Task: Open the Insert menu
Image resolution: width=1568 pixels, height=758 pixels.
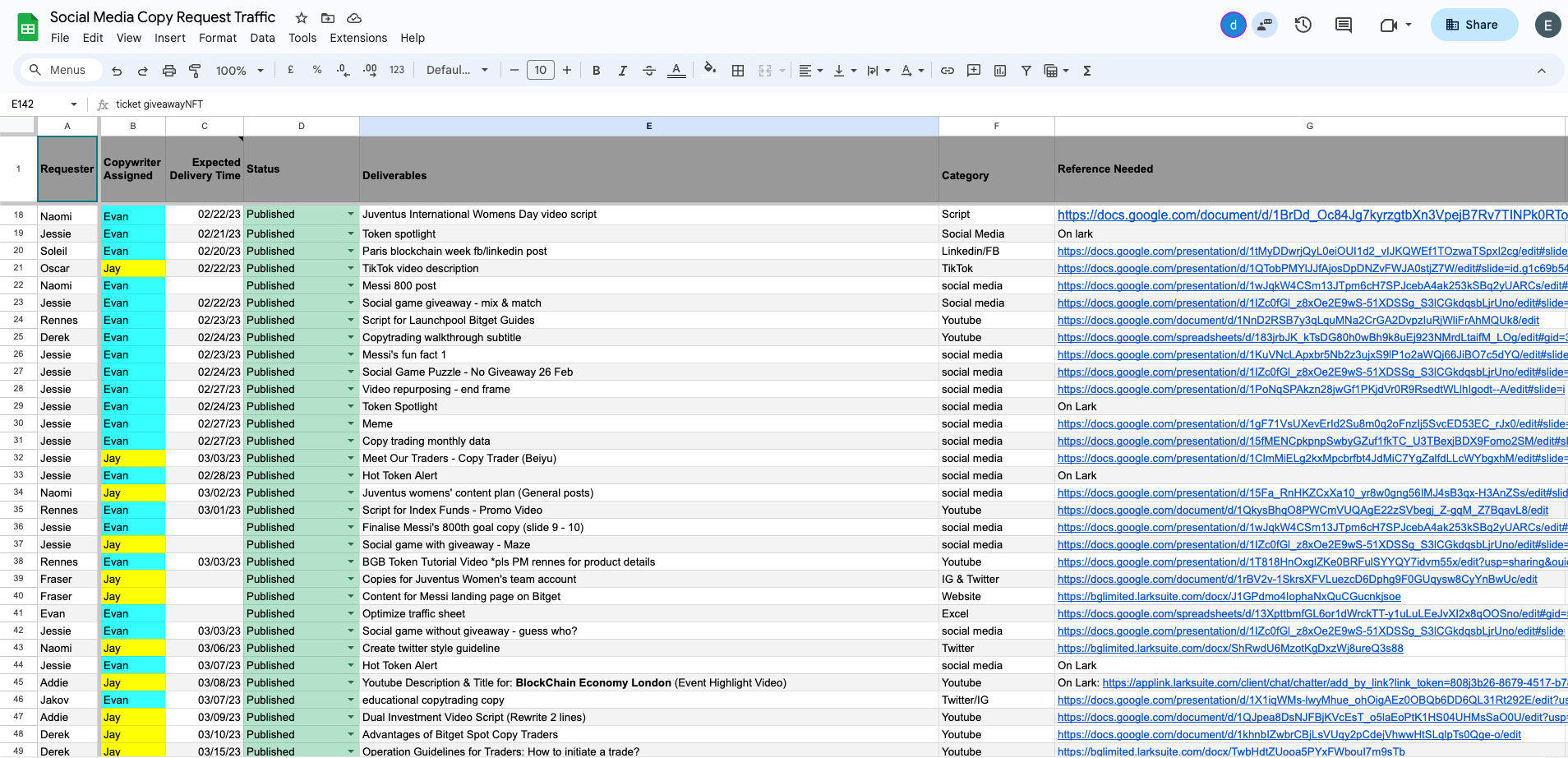Action: [x=170, y=38]
